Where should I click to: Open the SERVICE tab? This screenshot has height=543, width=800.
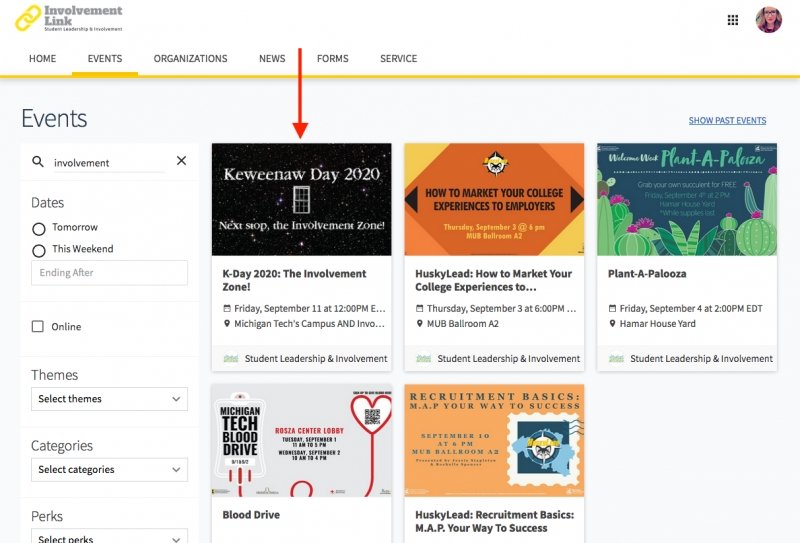[x=398, y=59]
